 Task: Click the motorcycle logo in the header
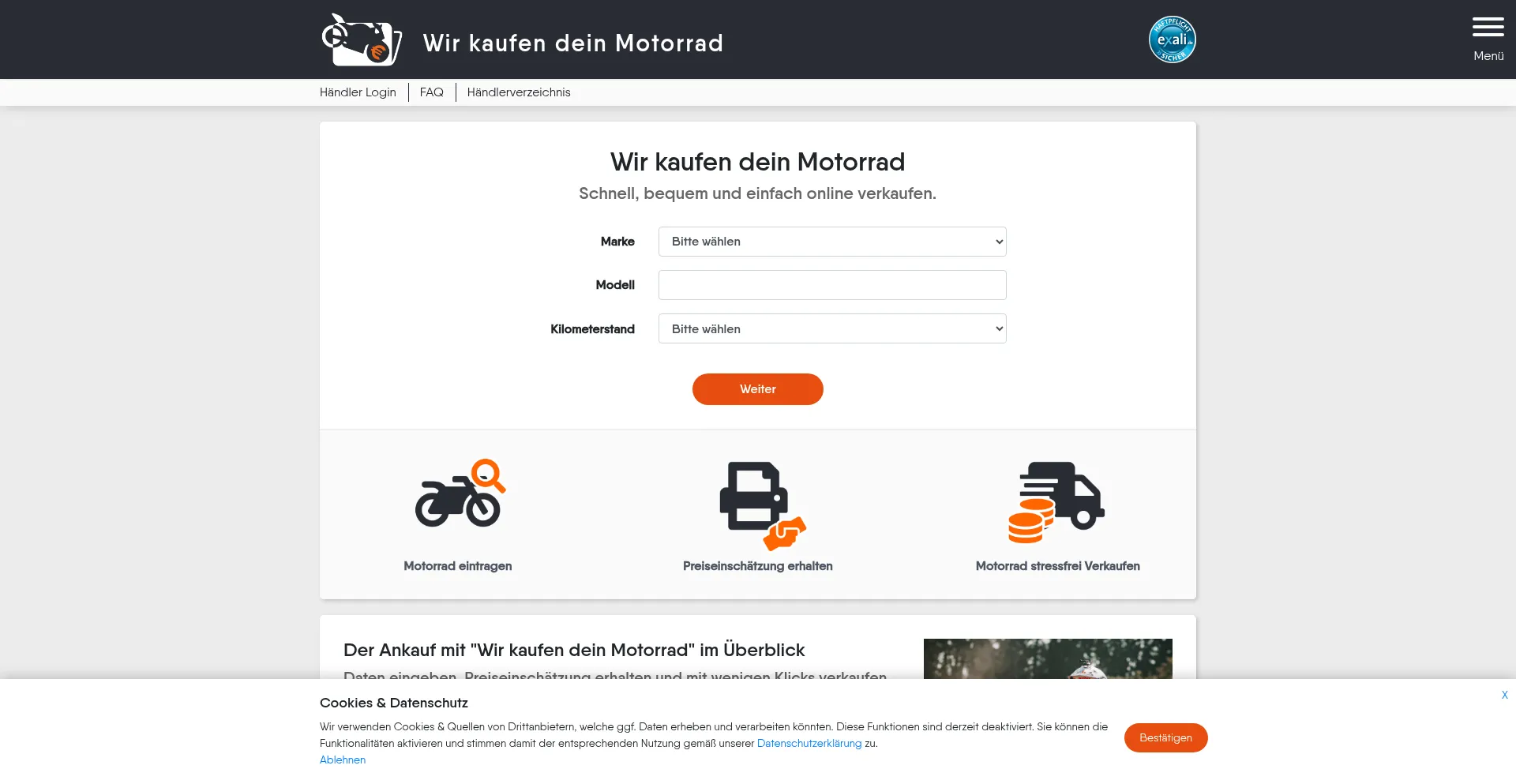tap(362, 39)
